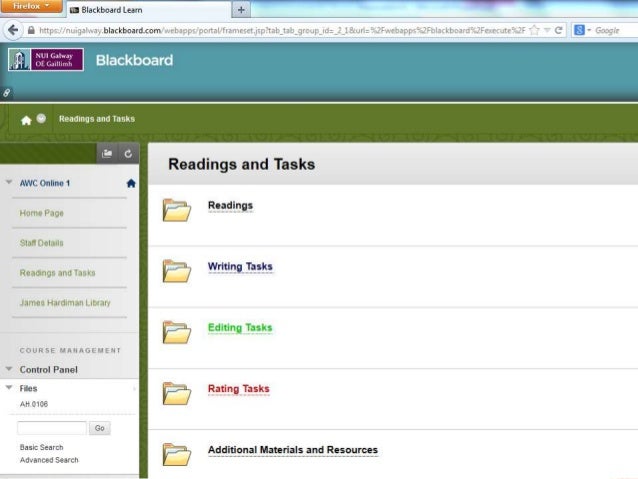Open Readings and Tasks in course menu
The width and height of the screenshot is (638, 479).
[57, 273]
